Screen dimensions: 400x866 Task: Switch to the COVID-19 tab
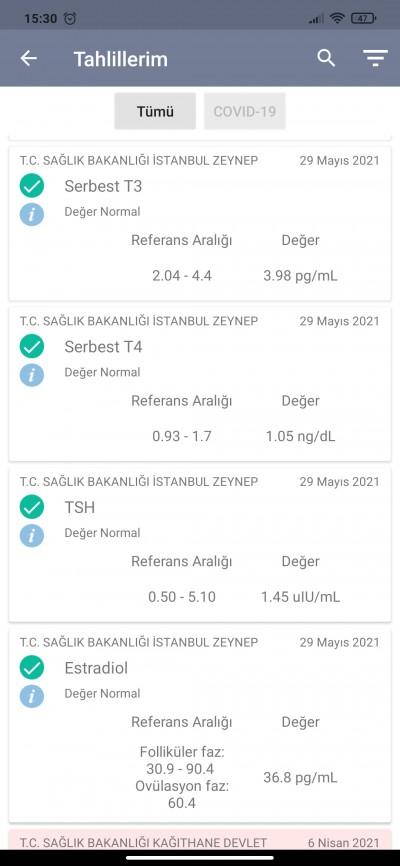click(x=245, y=112)
